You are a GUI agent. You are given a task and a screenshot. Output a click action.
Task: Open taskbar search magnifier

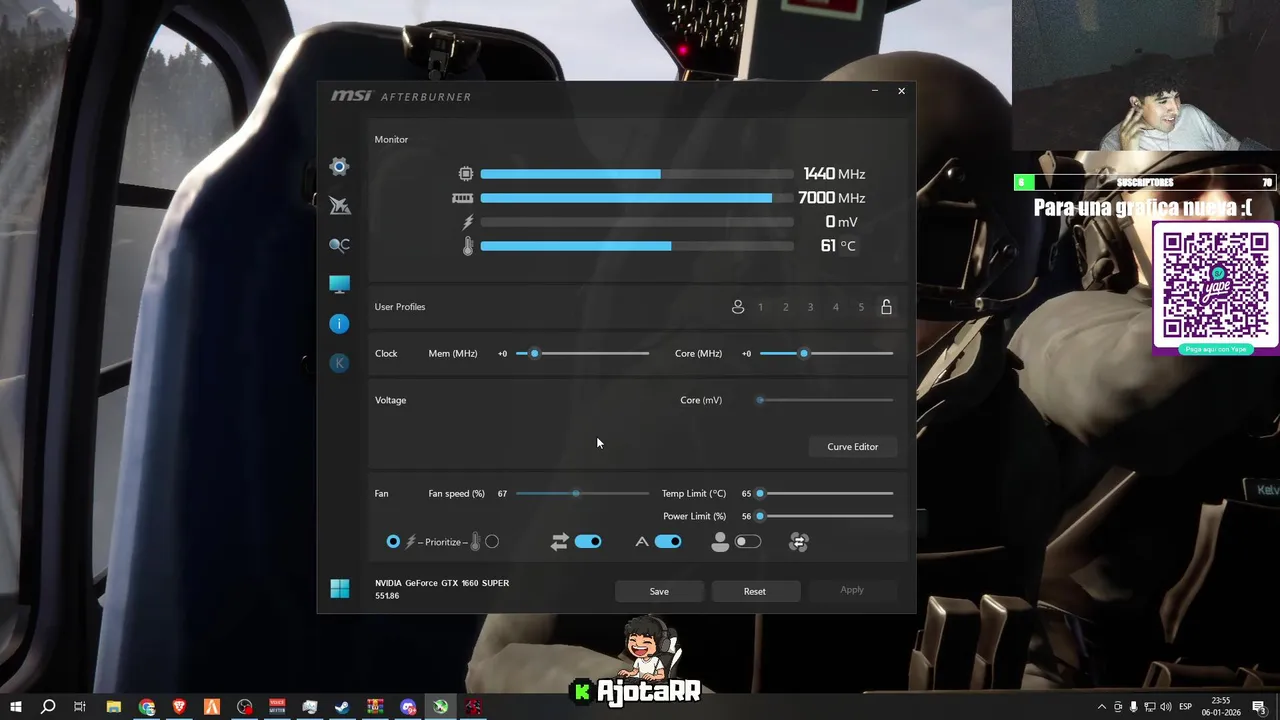coord(47,707)
